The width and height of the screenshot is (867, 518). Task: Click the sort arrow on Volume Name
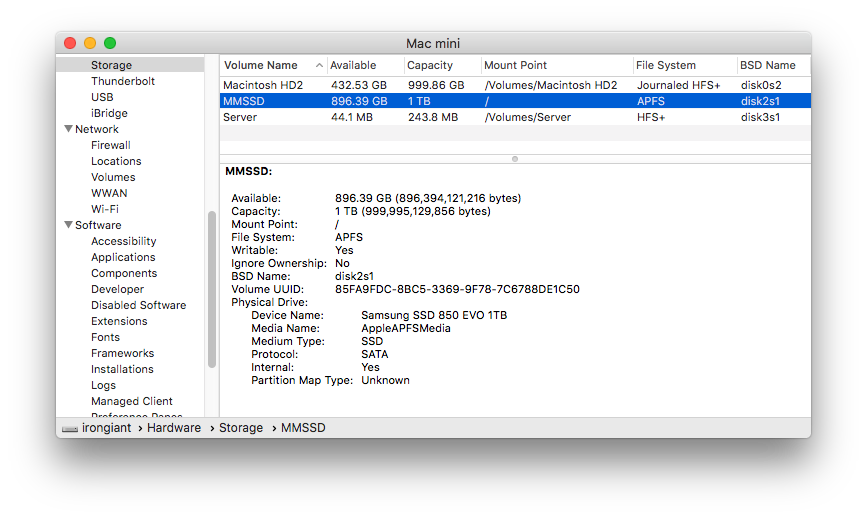[319, 65]
